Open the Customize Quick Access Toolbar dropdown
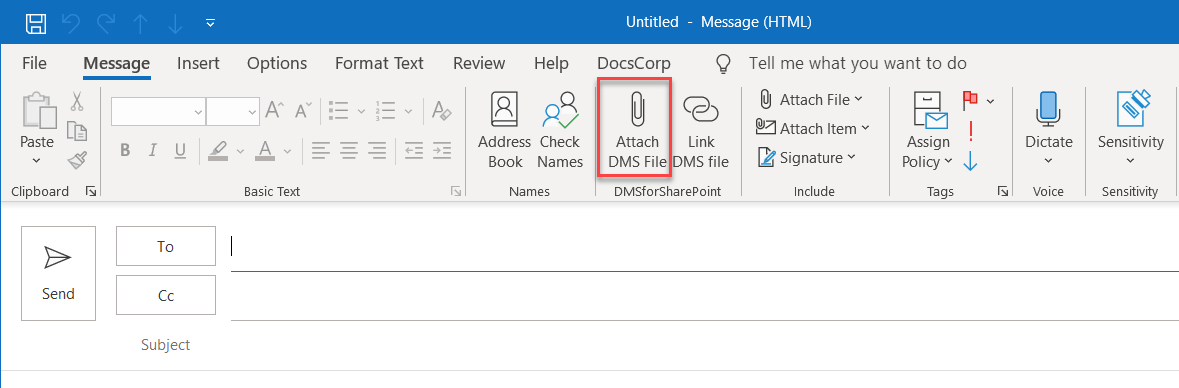The height and width of the screenshot is (388, 1179). coord(211,23)
